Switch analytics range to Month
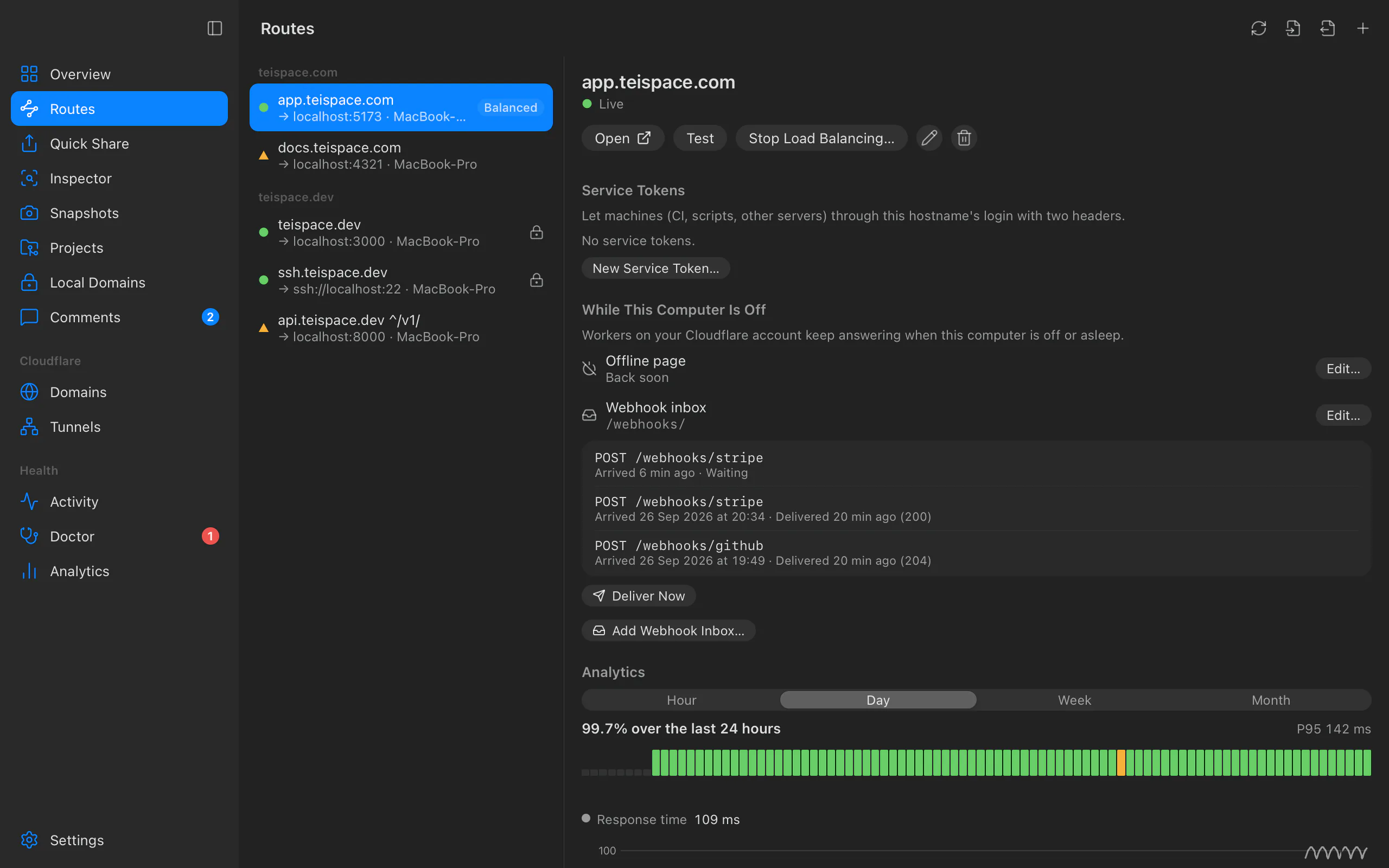 [x=1271, y=700]
